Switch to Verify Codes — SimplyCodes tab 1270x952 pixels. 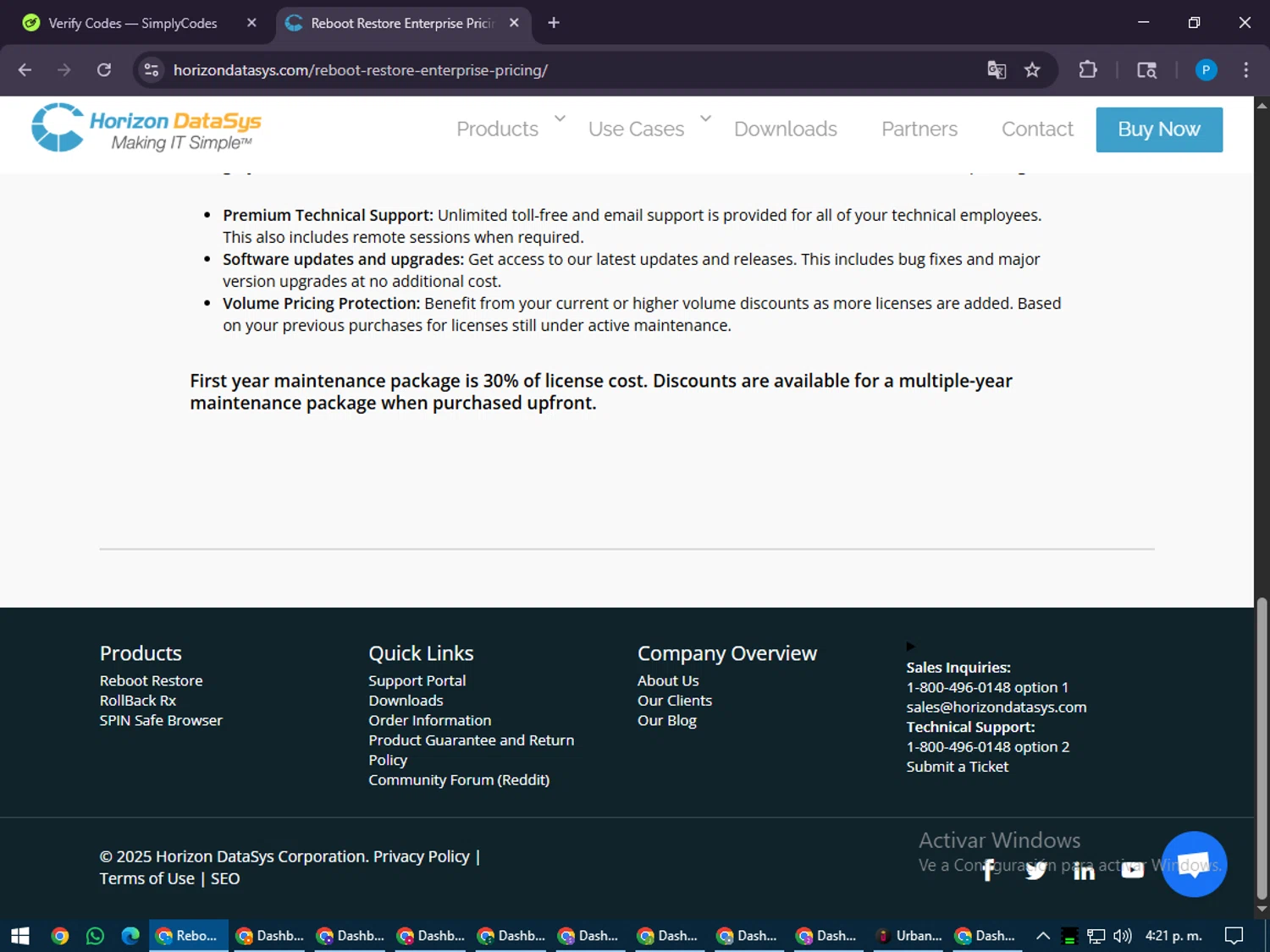point(133,24)
